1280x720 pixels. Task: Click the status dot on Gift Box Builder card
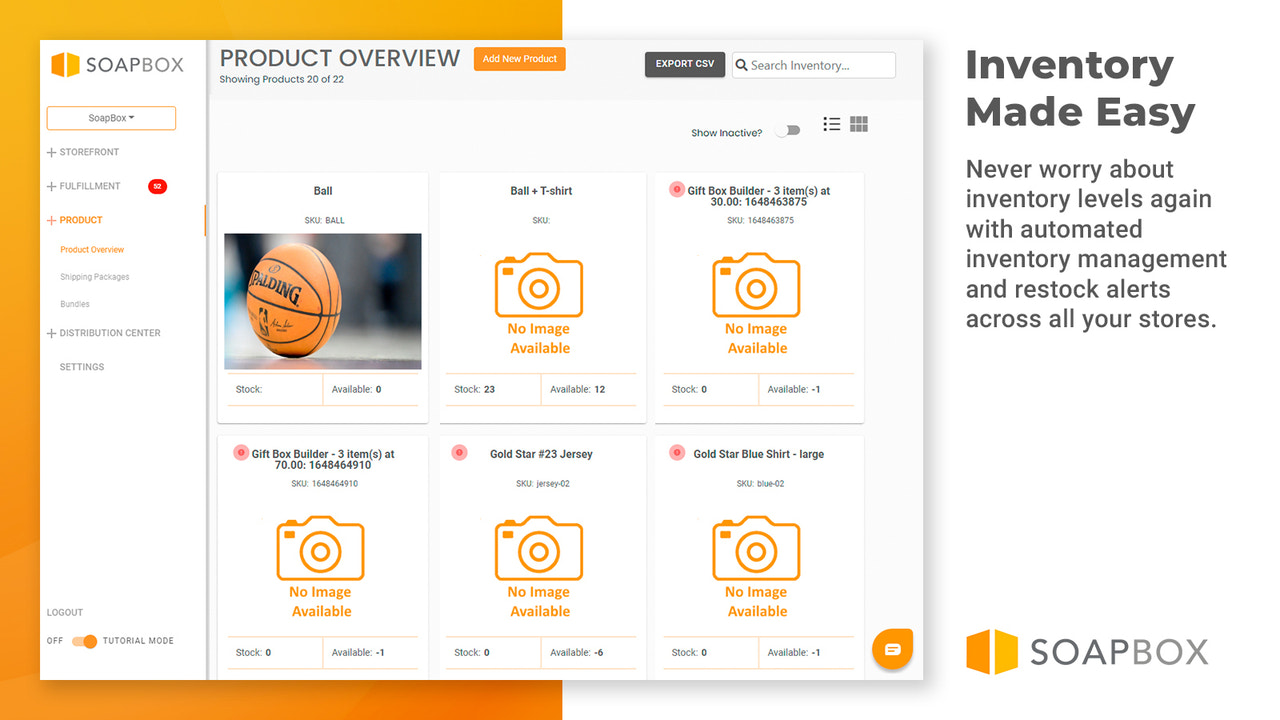pos(675,189)
